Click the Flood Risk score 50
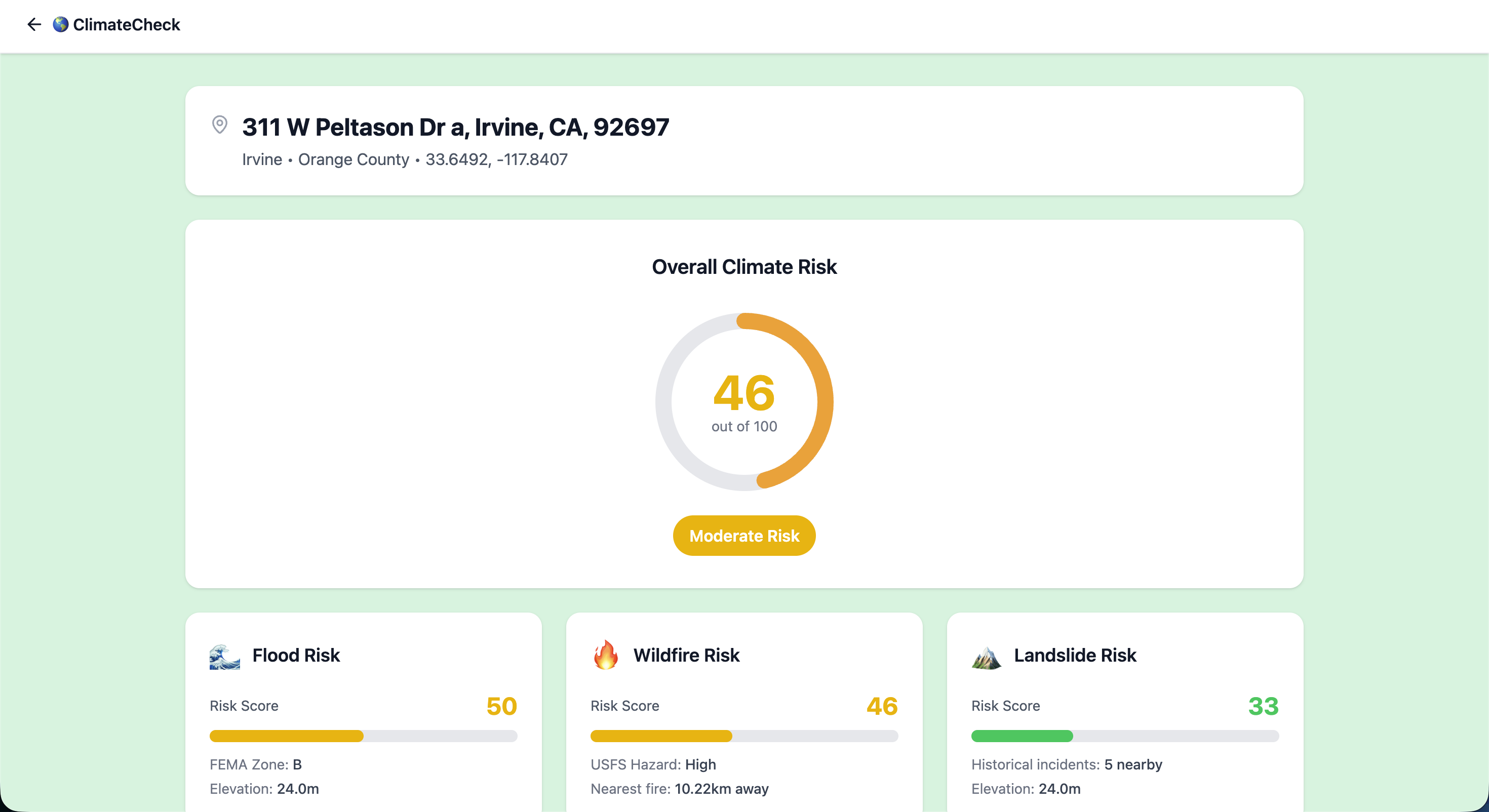The height and width of the screenshot is (812, 1489). tap(501, 706)
